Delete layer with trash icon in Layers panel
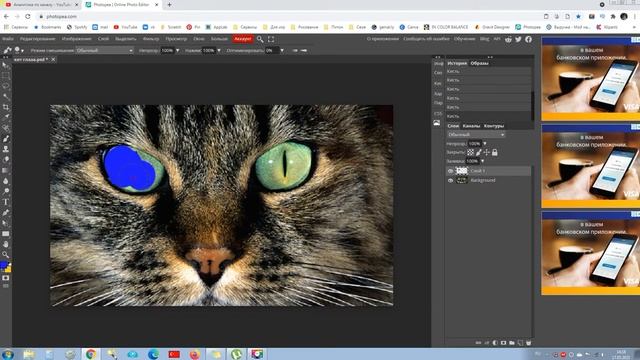This screenshot has width=640, height=360. 529,343
